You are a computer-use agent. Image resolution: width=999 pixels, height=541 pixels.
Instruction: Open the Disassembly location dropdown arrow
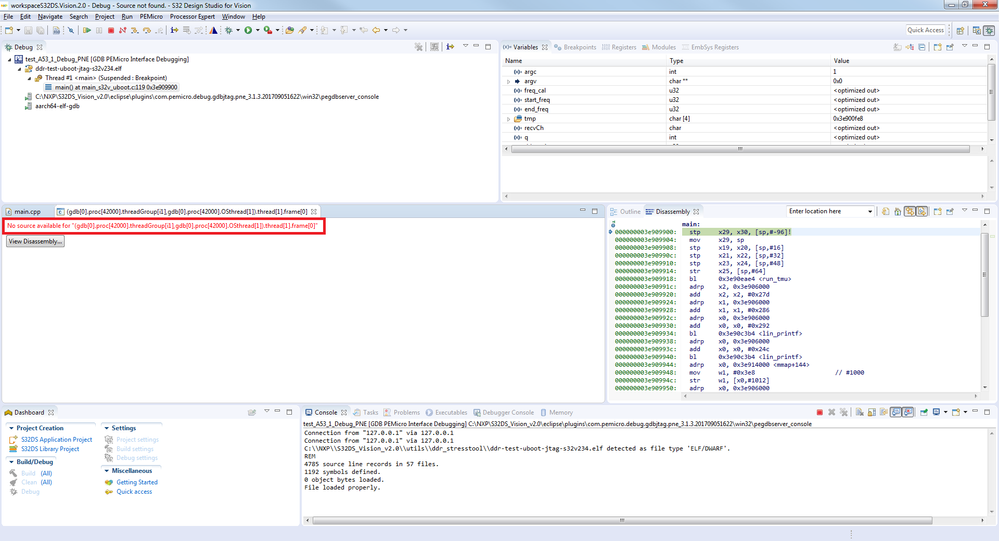870,212
